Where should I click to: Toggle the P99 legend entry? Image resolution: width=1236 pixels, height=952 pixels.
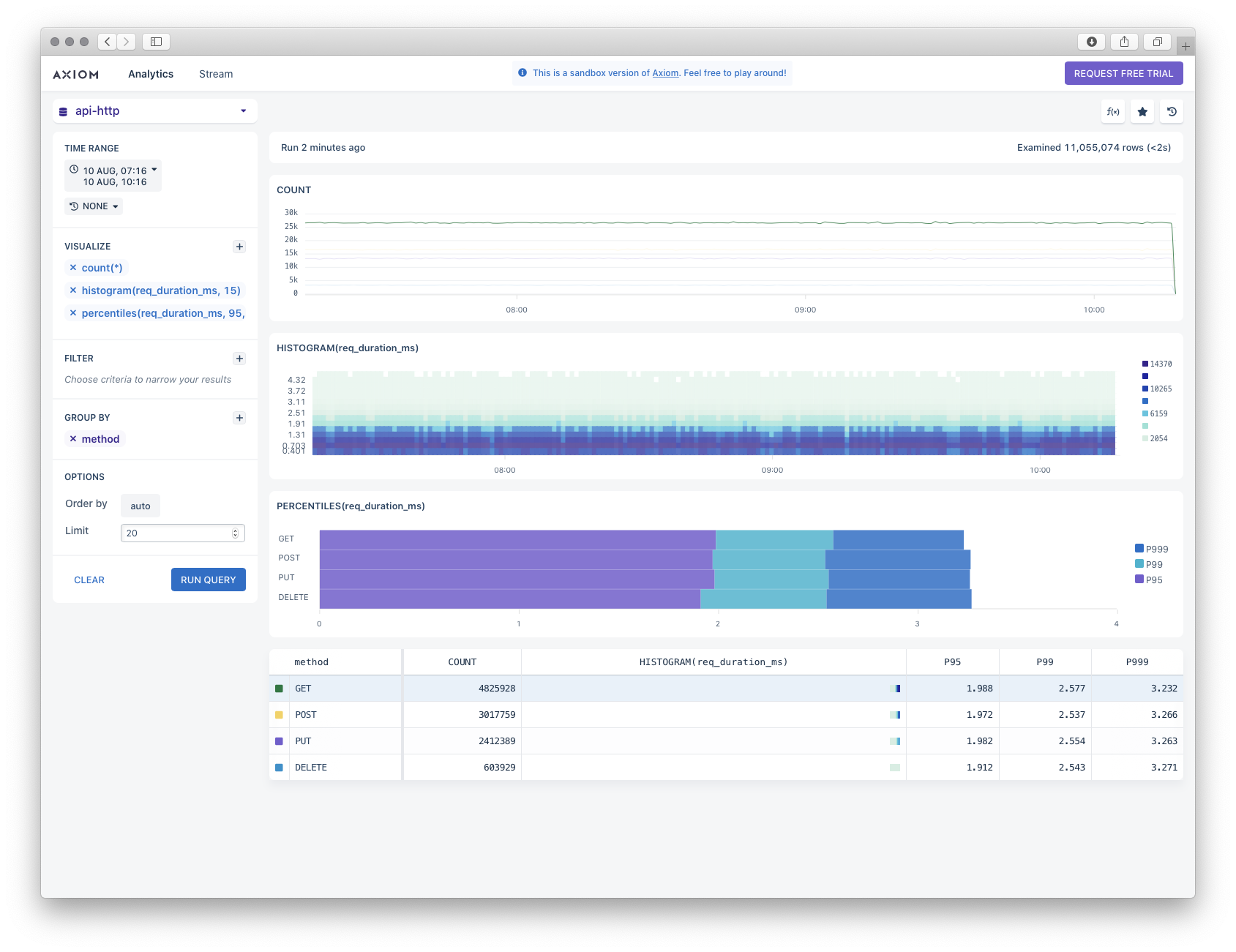click(x=1148, y=564)
